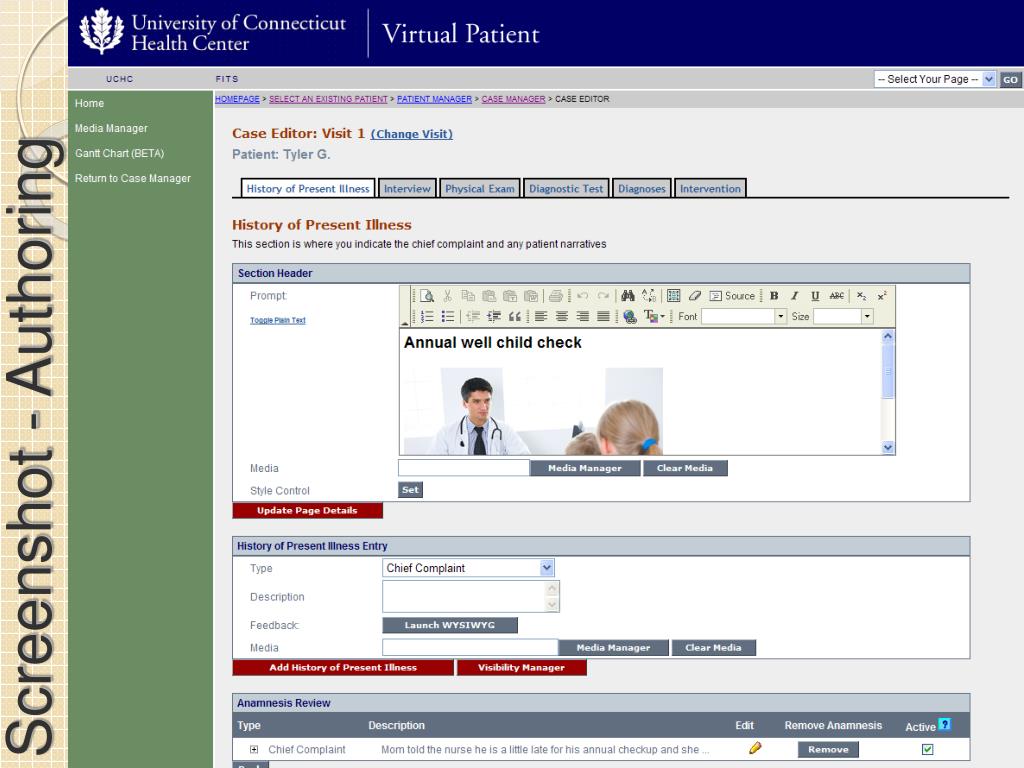Expand the Chief Complaint row
The width and height of the screenshot is (1024, 768).
coord(254,749)
